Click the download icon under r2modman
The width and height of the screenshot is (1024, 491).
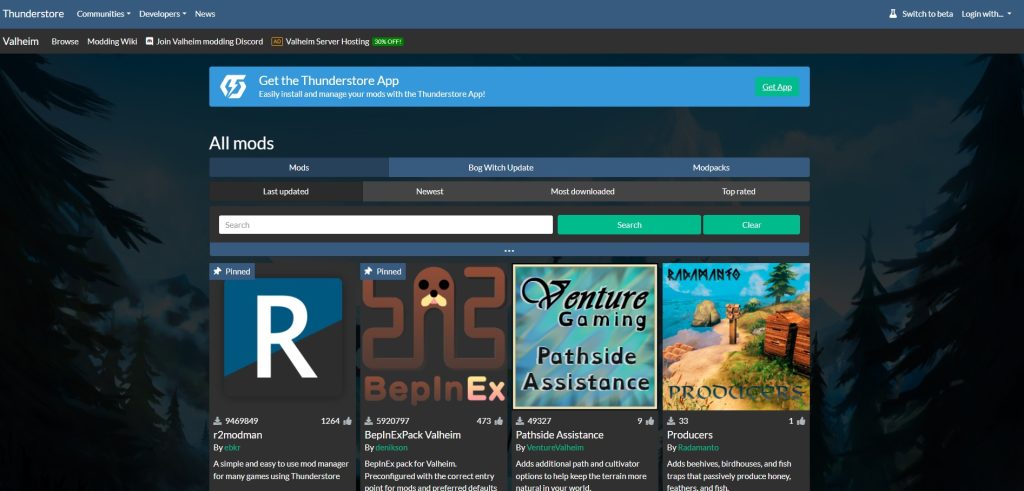pyautogui.click(x=217, y=421)
